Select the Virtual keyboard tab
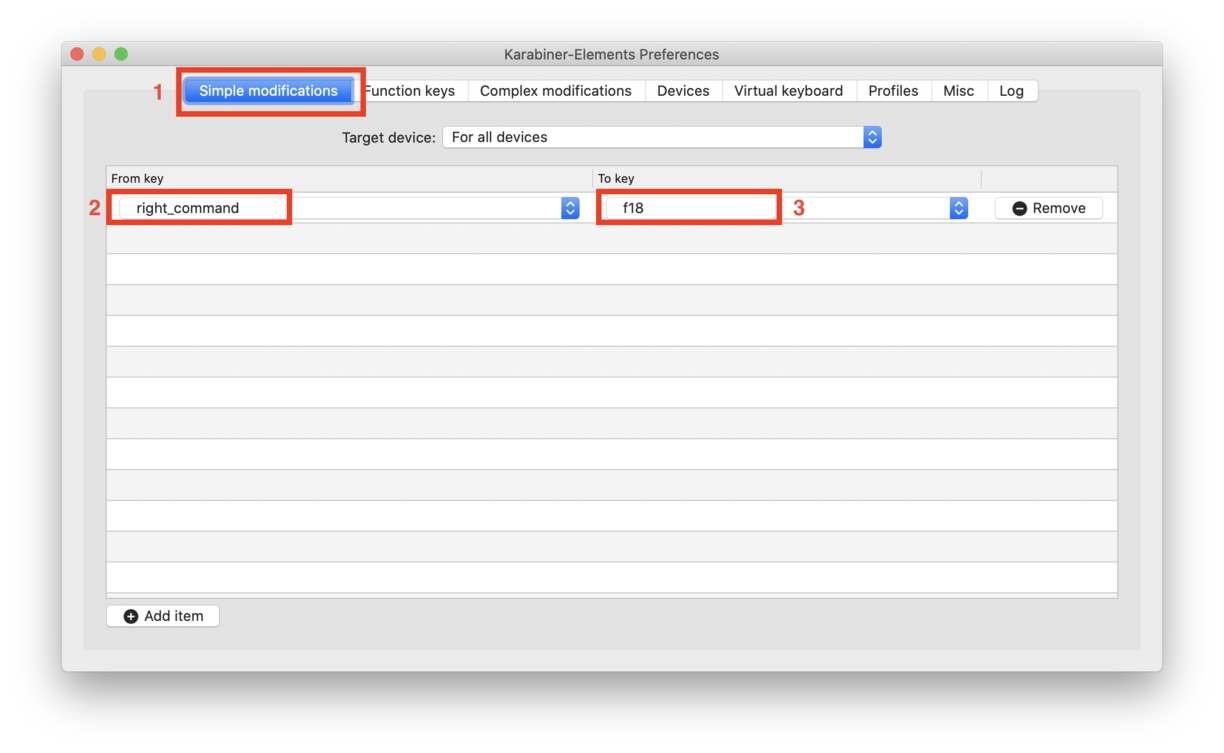The width and height of the screenshot is (1224, 753). [788, 91]
